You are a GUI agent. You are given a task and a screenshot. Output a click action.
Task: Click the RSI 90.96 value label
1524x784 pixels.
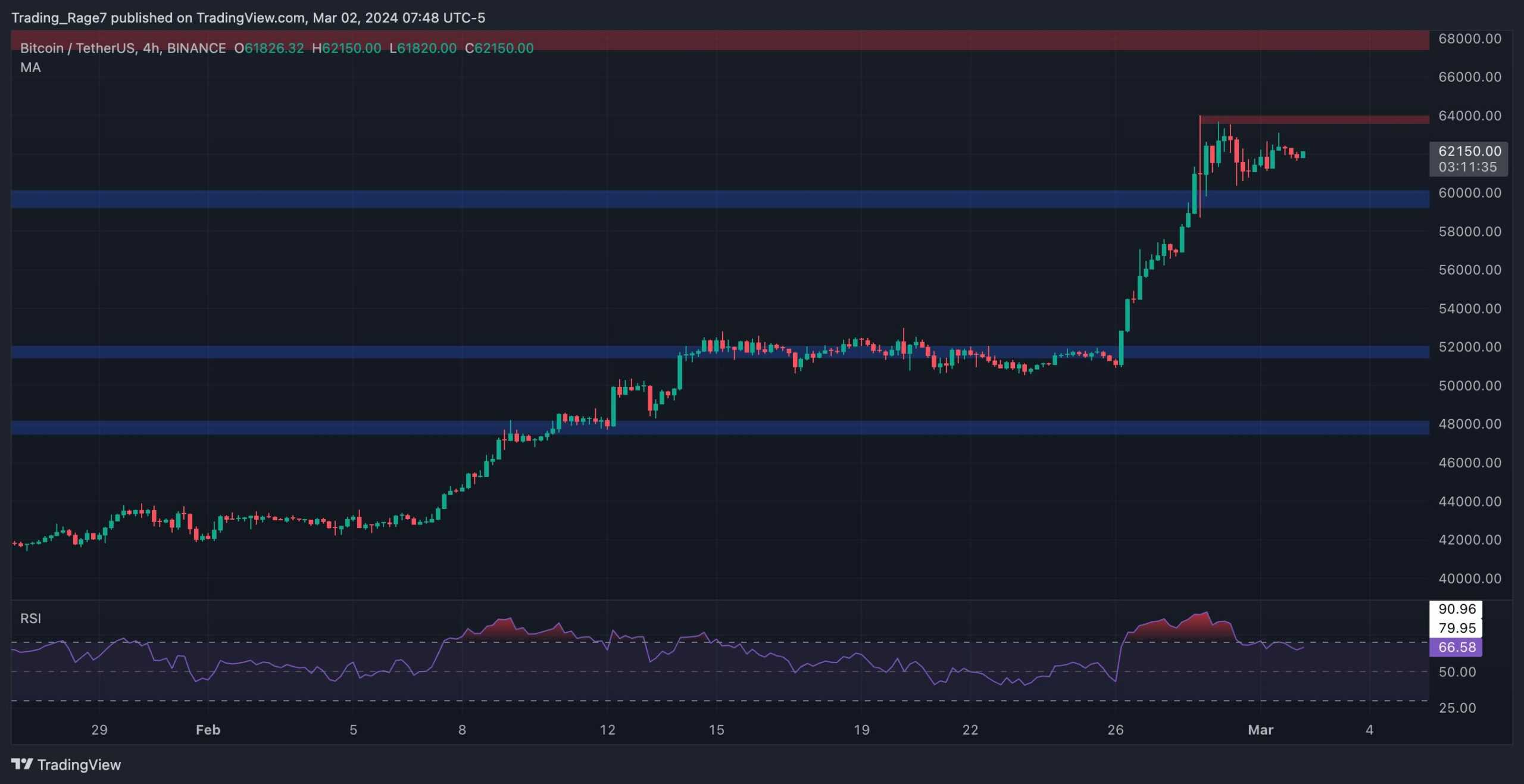coord(1456,609)
